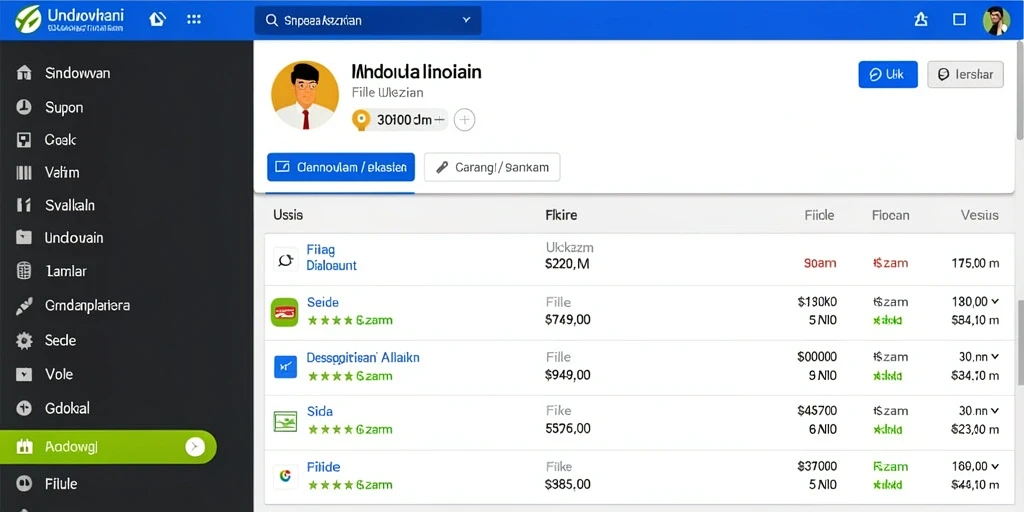Click the square window icon in top bar

point(959,20)
